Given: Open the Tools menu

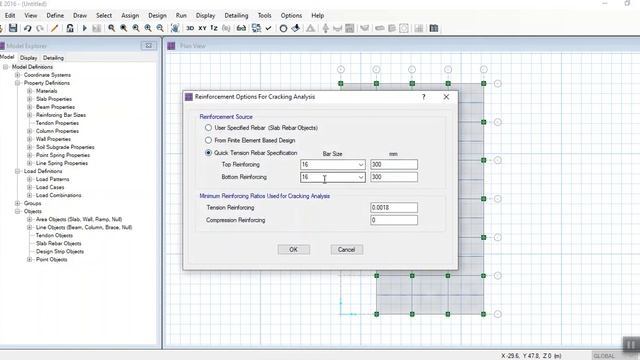Looking at the screenshot, I should tap(264, 16).
